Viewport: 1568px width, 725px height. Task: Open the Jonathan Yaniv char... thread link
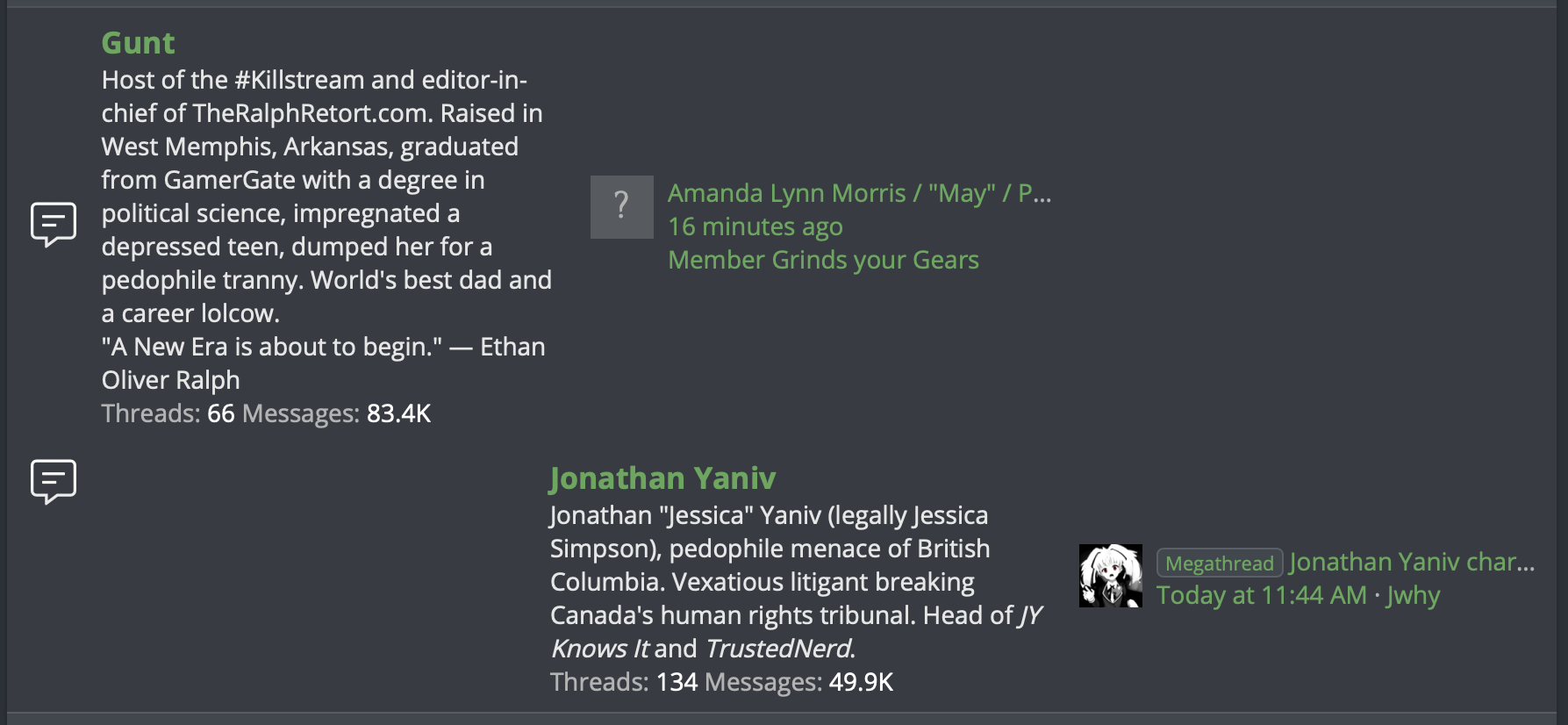[1413, 562]
